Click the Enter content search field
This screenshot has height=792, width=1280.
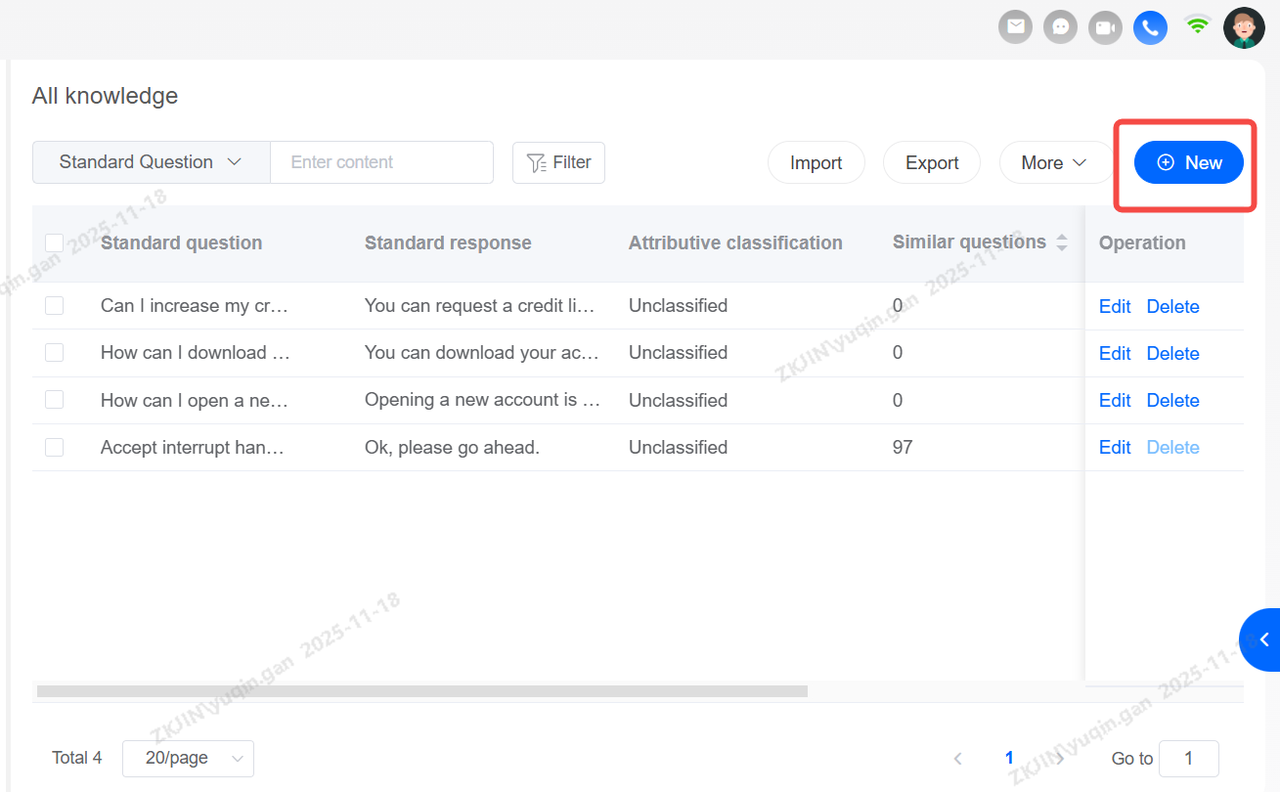[x=381, y=162]
